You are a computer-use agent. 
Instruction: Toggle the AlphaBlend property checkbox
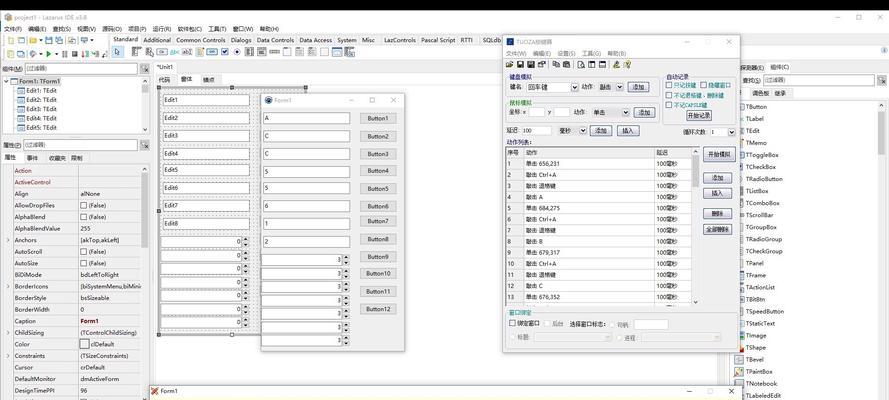coord(83,217)
